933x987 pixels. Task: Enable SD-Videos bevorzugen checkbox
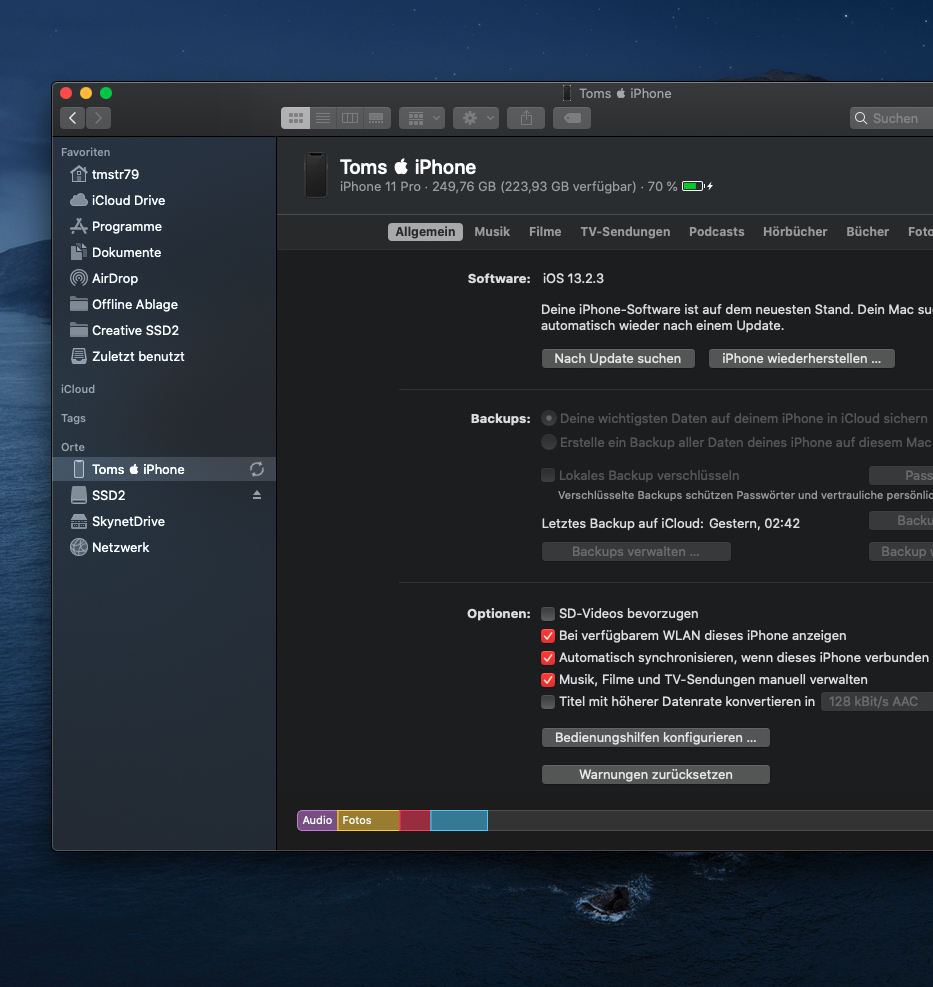tap(548, 614)
